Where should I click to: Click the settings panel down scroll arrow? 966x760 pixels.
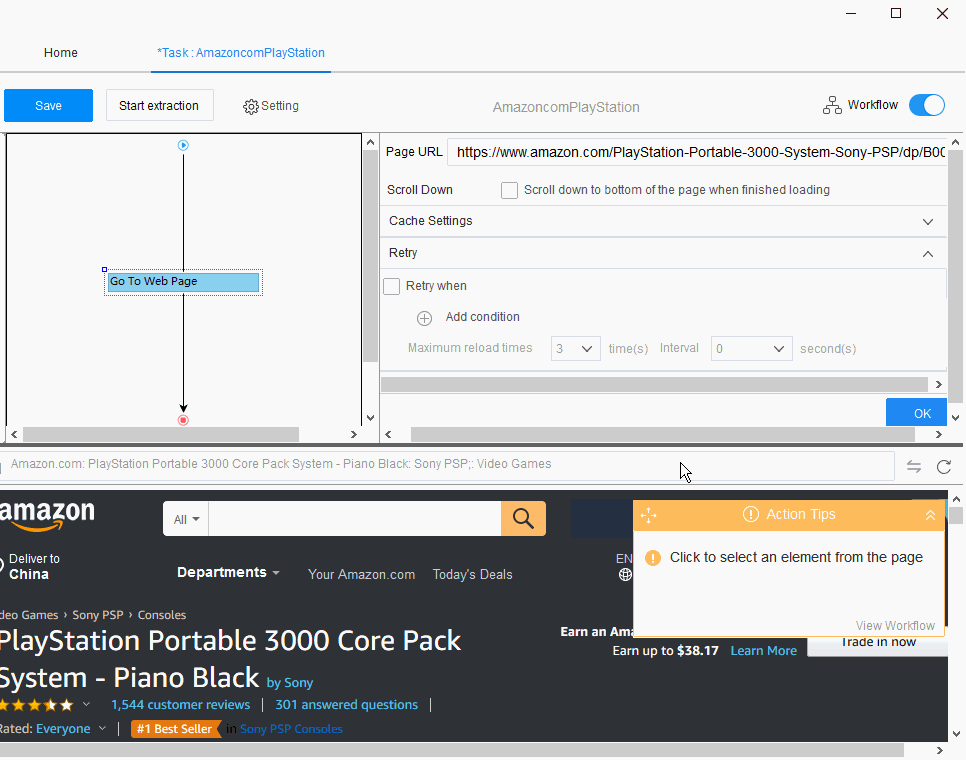pos(956,418)
